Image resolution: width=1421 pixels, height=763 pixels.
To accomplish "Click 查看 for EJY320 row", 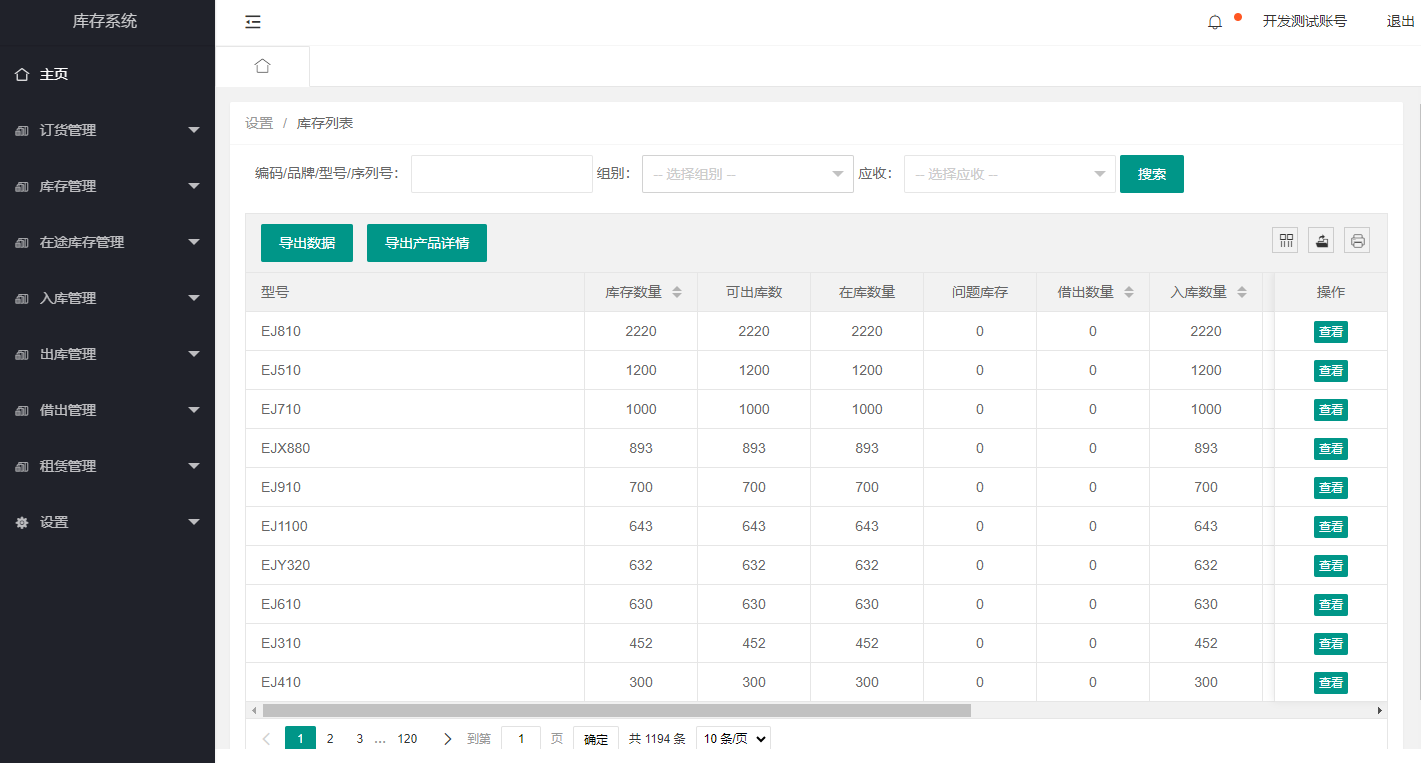I will pos(1331,566).
